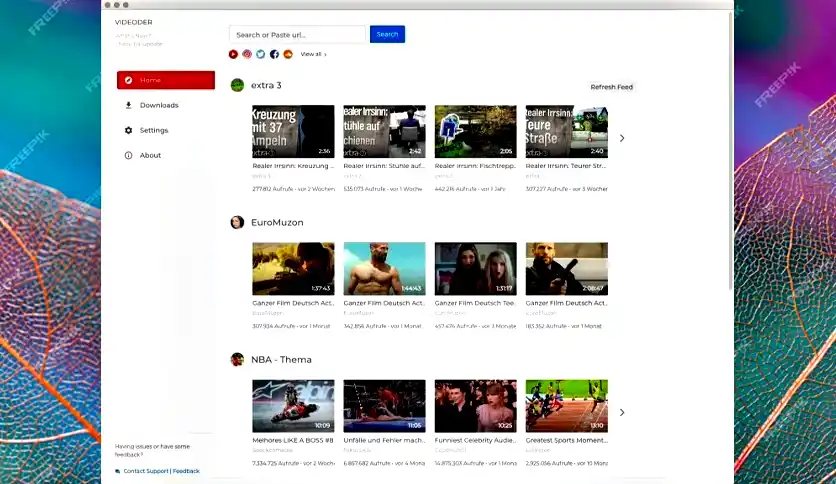Open EuroMuzon film thumbnail lasting 1:31:17
This screenshot has width=836, height=484.
pyautogui.click(x=476, y=269)
